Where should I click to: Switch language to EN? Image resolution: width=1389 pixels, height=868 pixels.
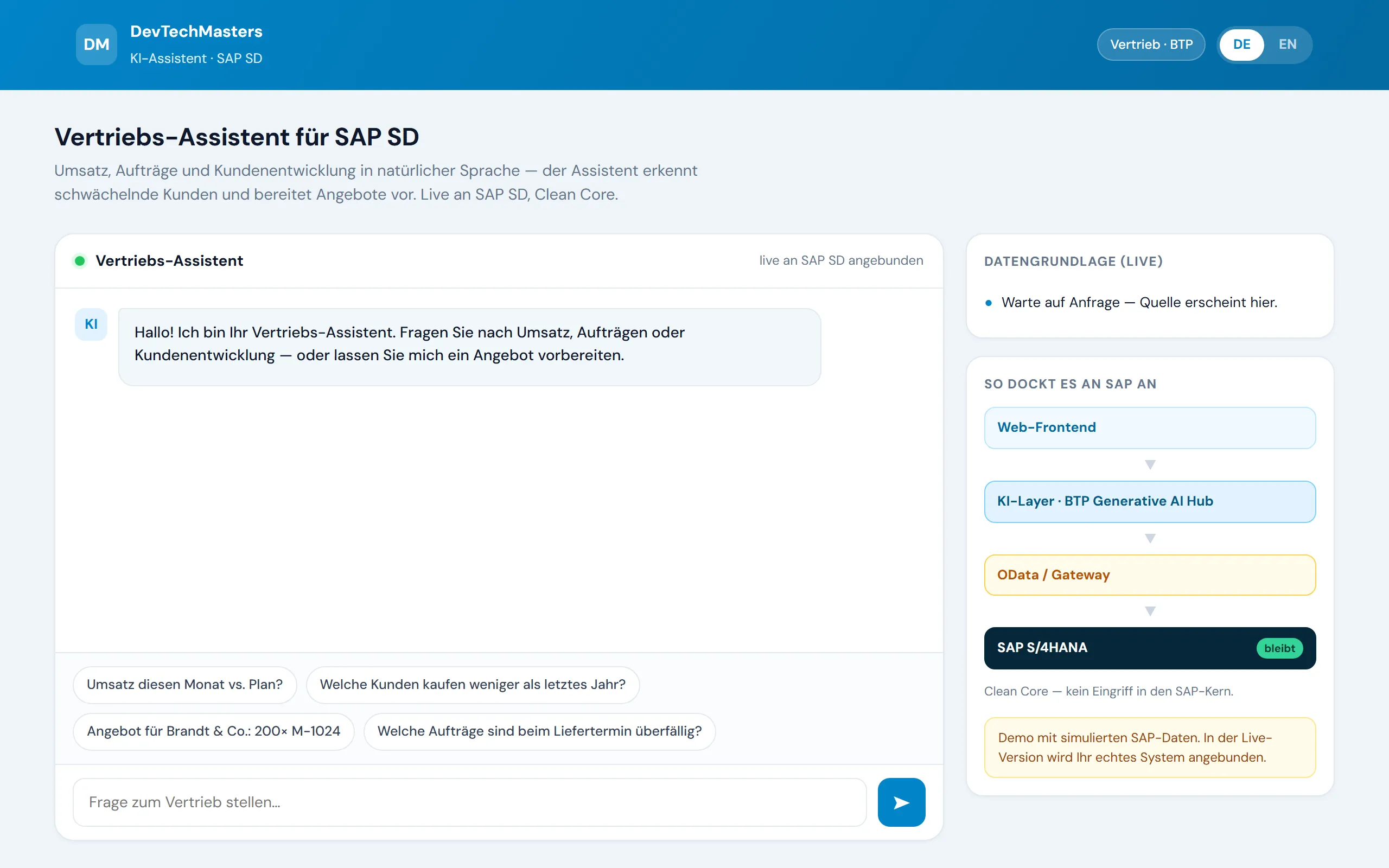point(1288,44)
